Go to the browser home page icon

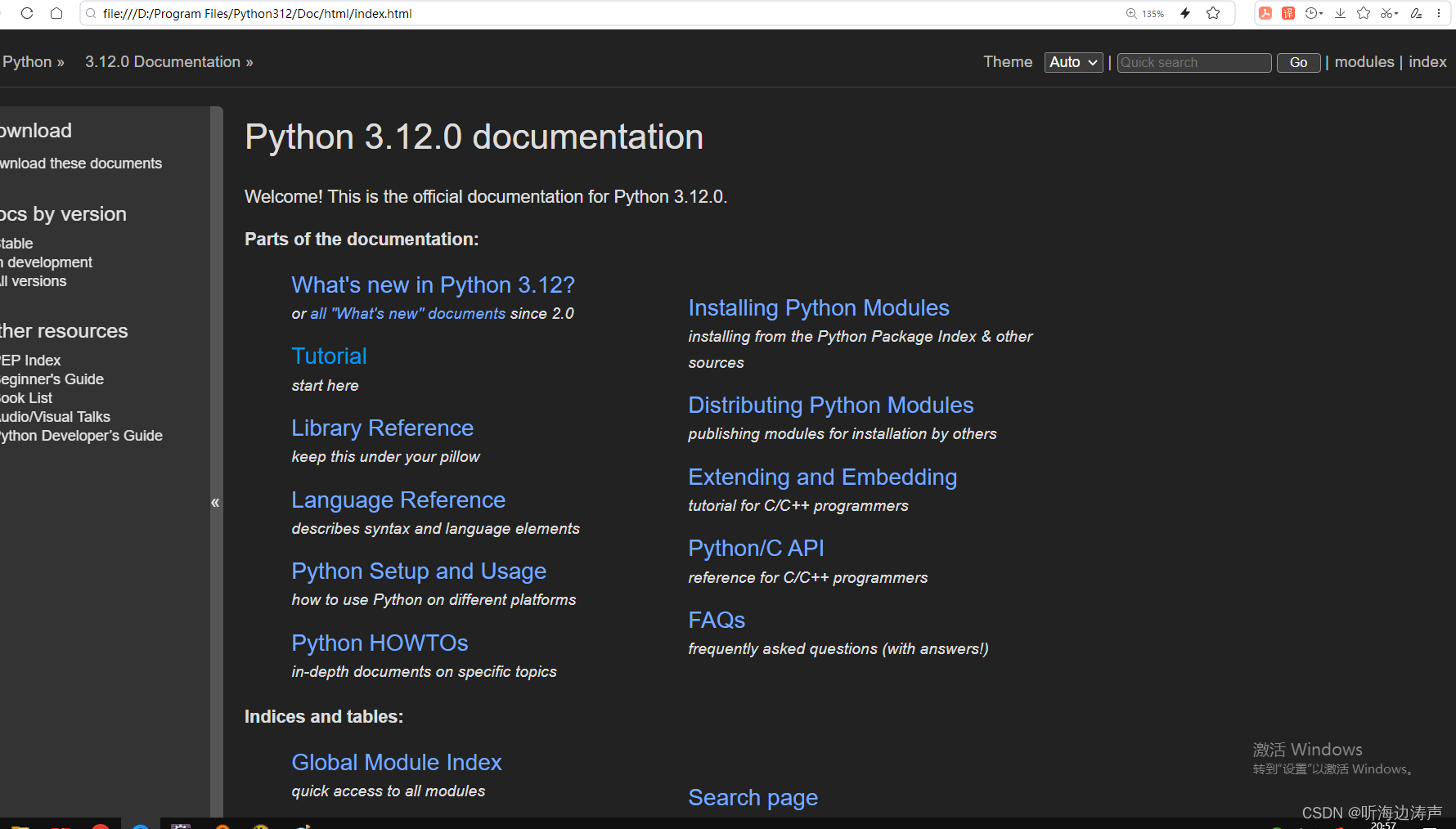coord(56,13)
